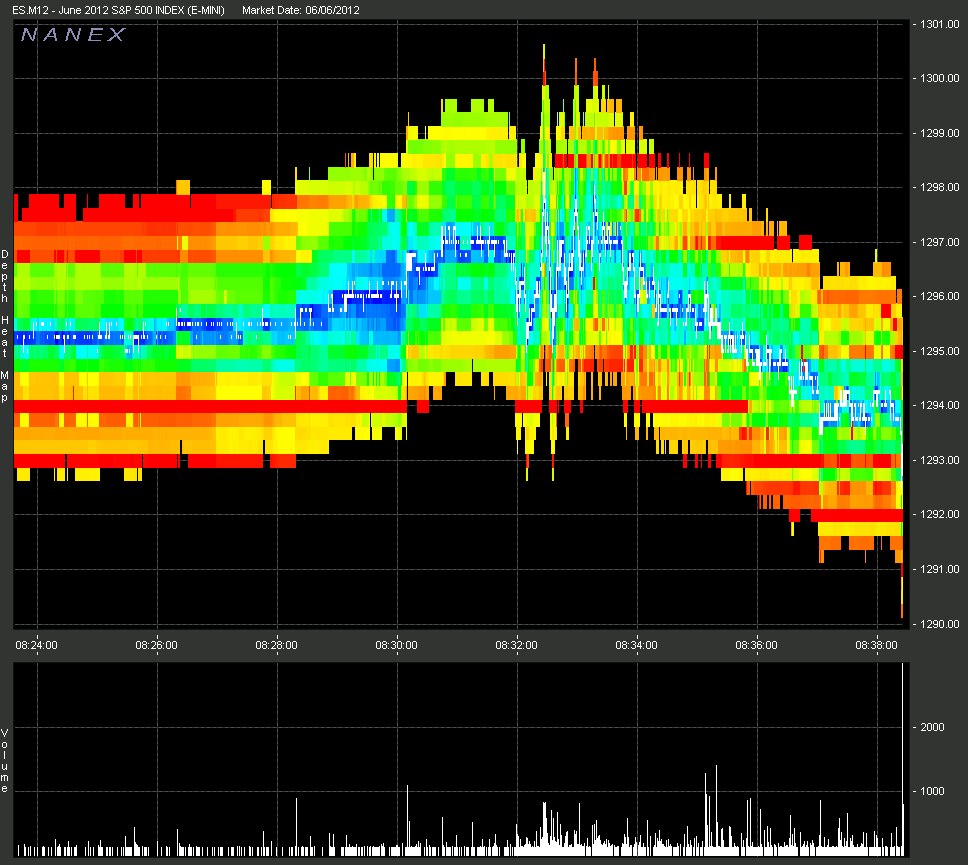Click the 08:28:00 time axis label
The image size is (968, 865).
click(x=277, y=645)
